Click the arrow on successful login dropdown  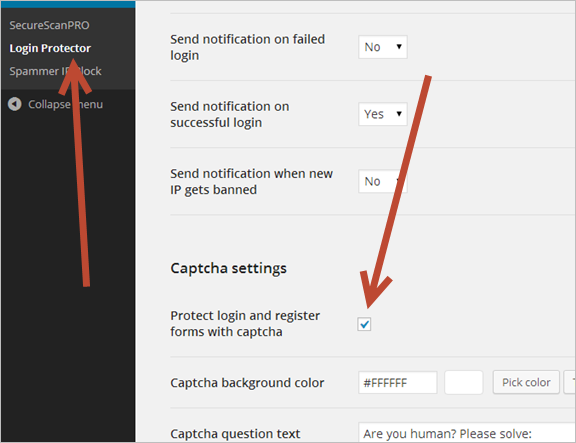point(399,114)
